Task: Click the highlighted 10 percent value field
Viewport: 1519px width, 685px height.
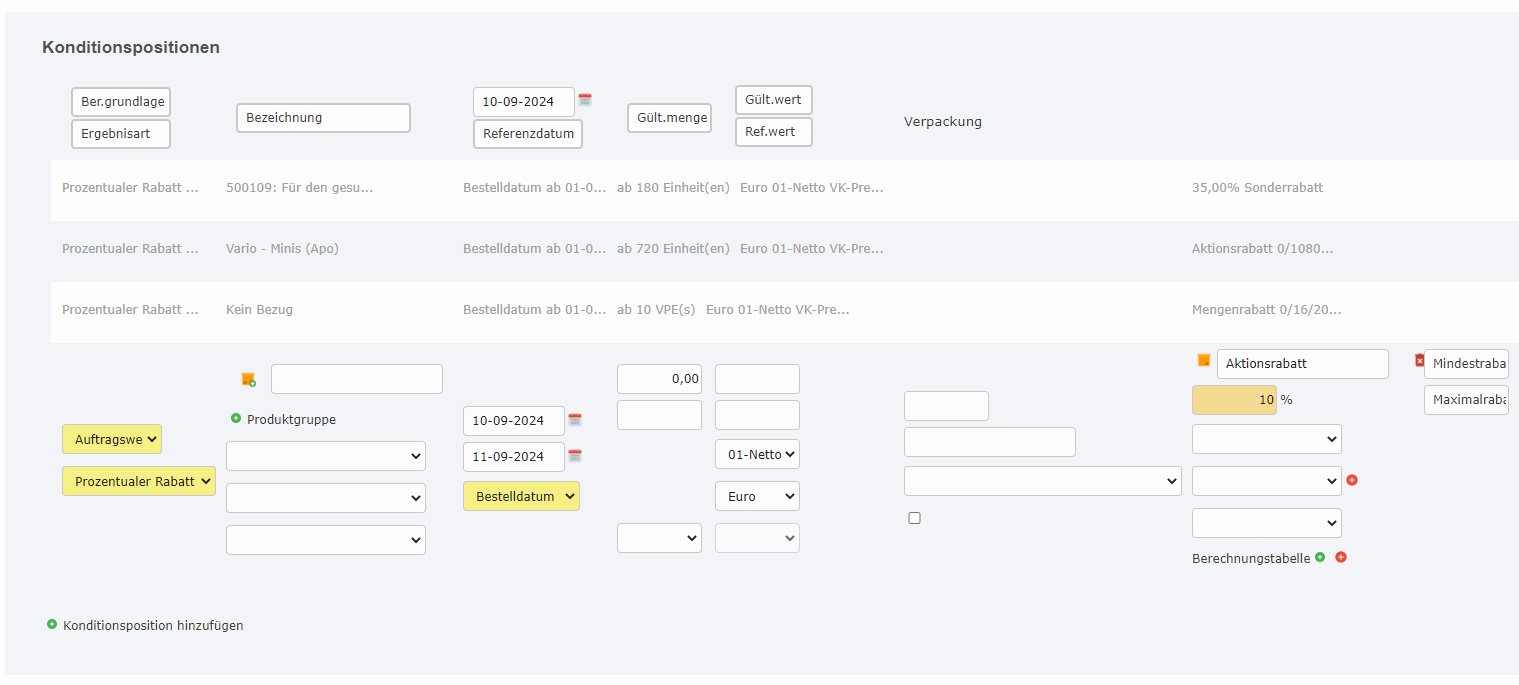Action: pos(1234,400)
